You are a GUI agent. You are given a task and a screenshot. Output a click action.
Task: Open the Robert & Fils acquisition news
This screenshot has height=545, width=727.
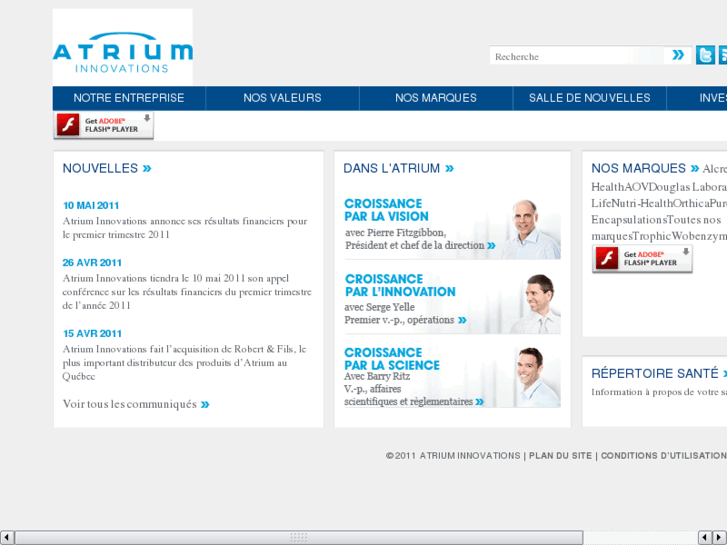point(185,363)
